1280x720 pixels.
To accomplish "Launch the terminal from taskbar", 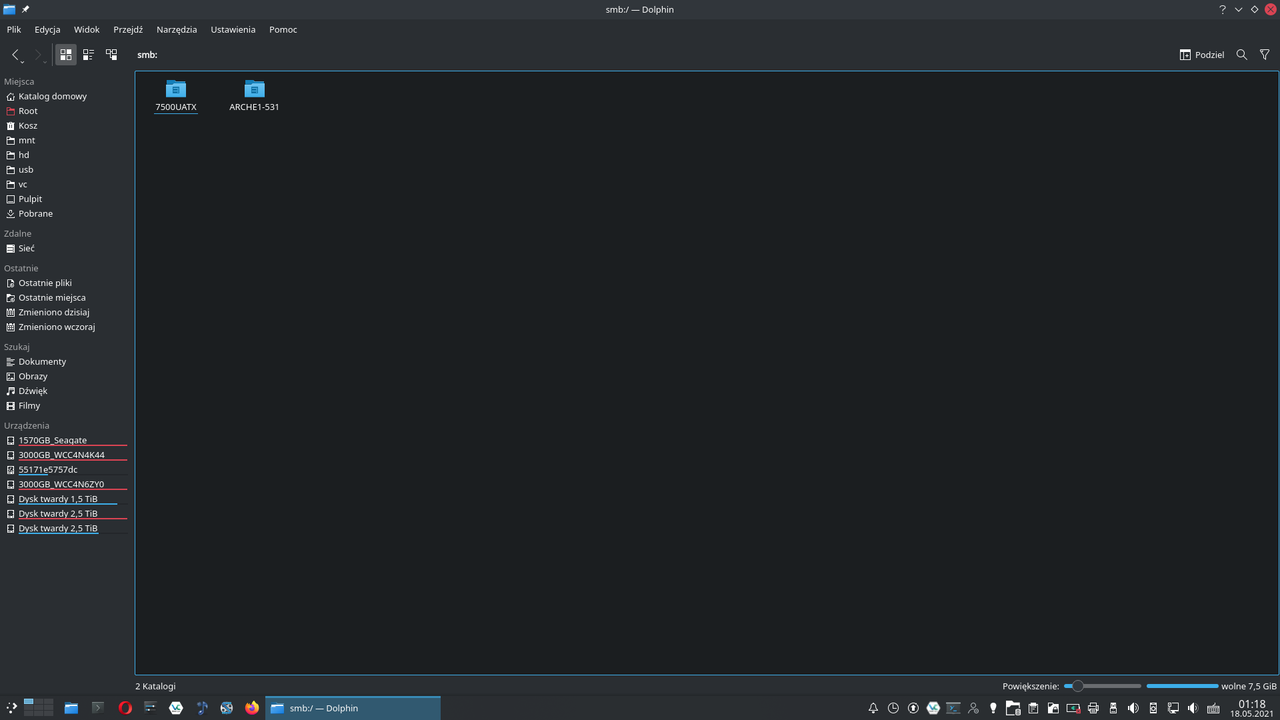I will pos(98,708).
